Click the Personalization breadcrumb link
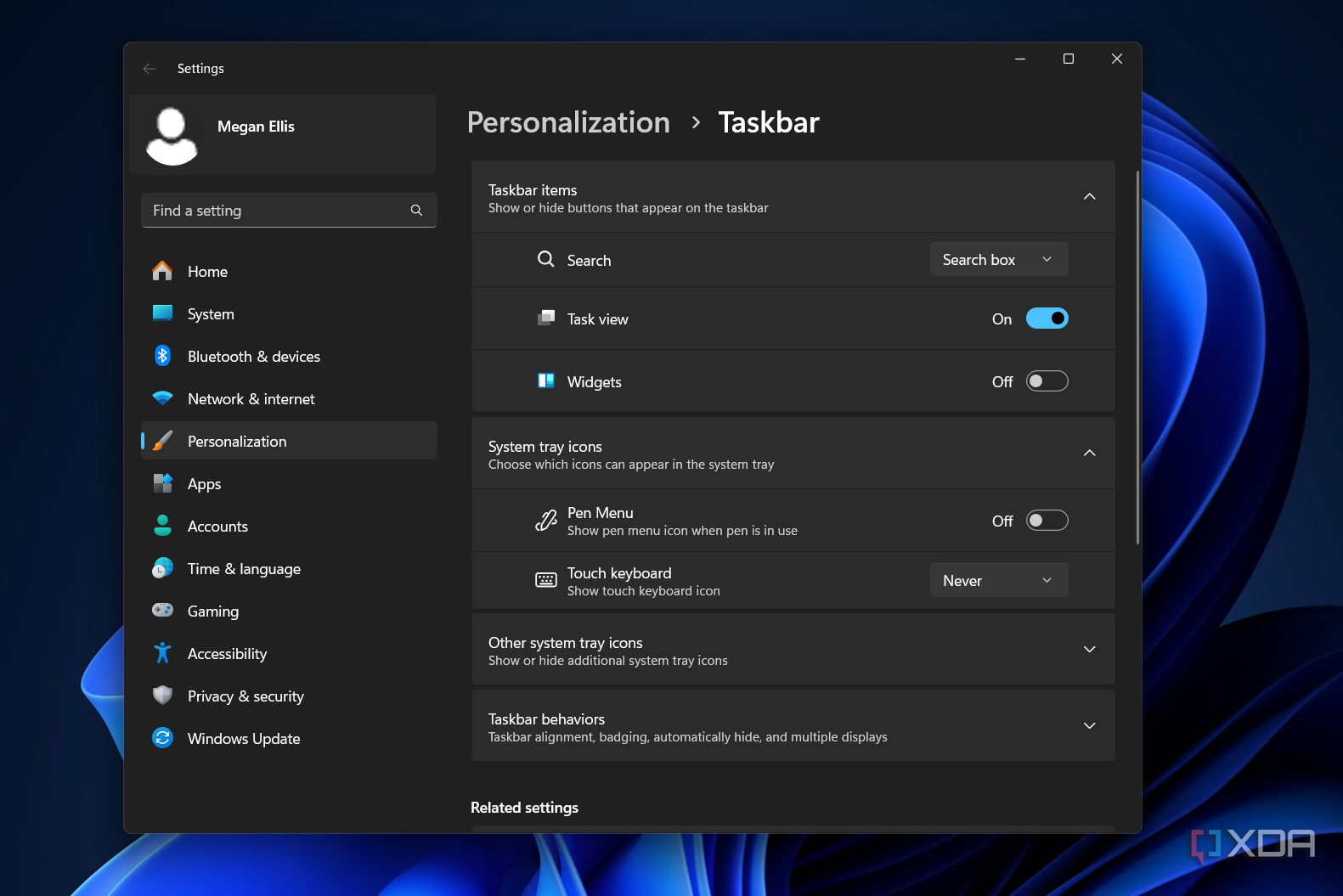This screenshot has width=1343, height=896. [x=568, y=122]
